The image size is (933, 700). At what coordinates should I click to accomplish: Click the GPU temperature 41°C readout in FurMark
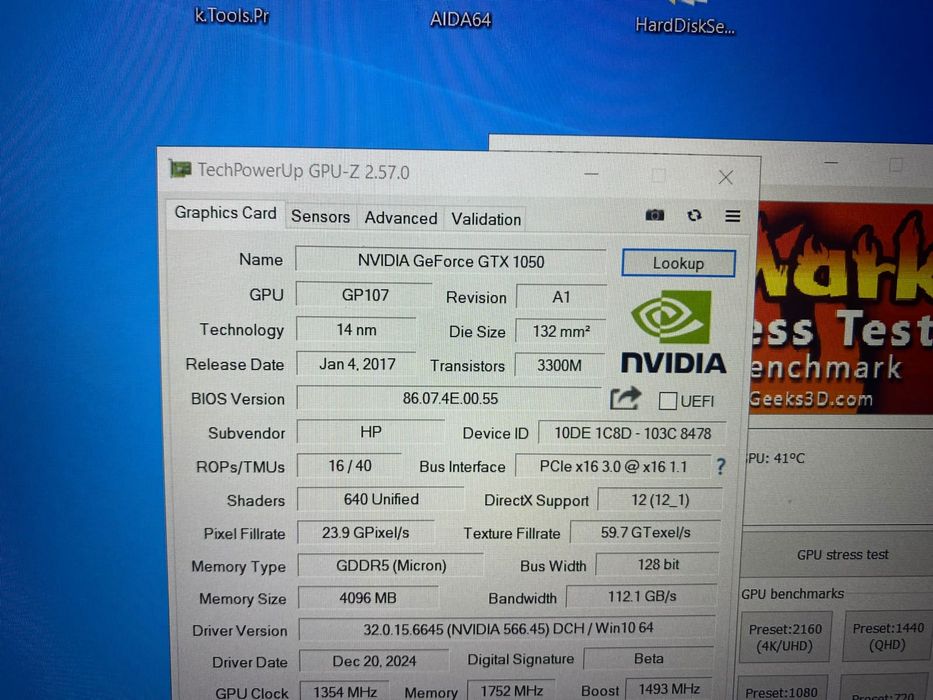[x=775, y=458]
